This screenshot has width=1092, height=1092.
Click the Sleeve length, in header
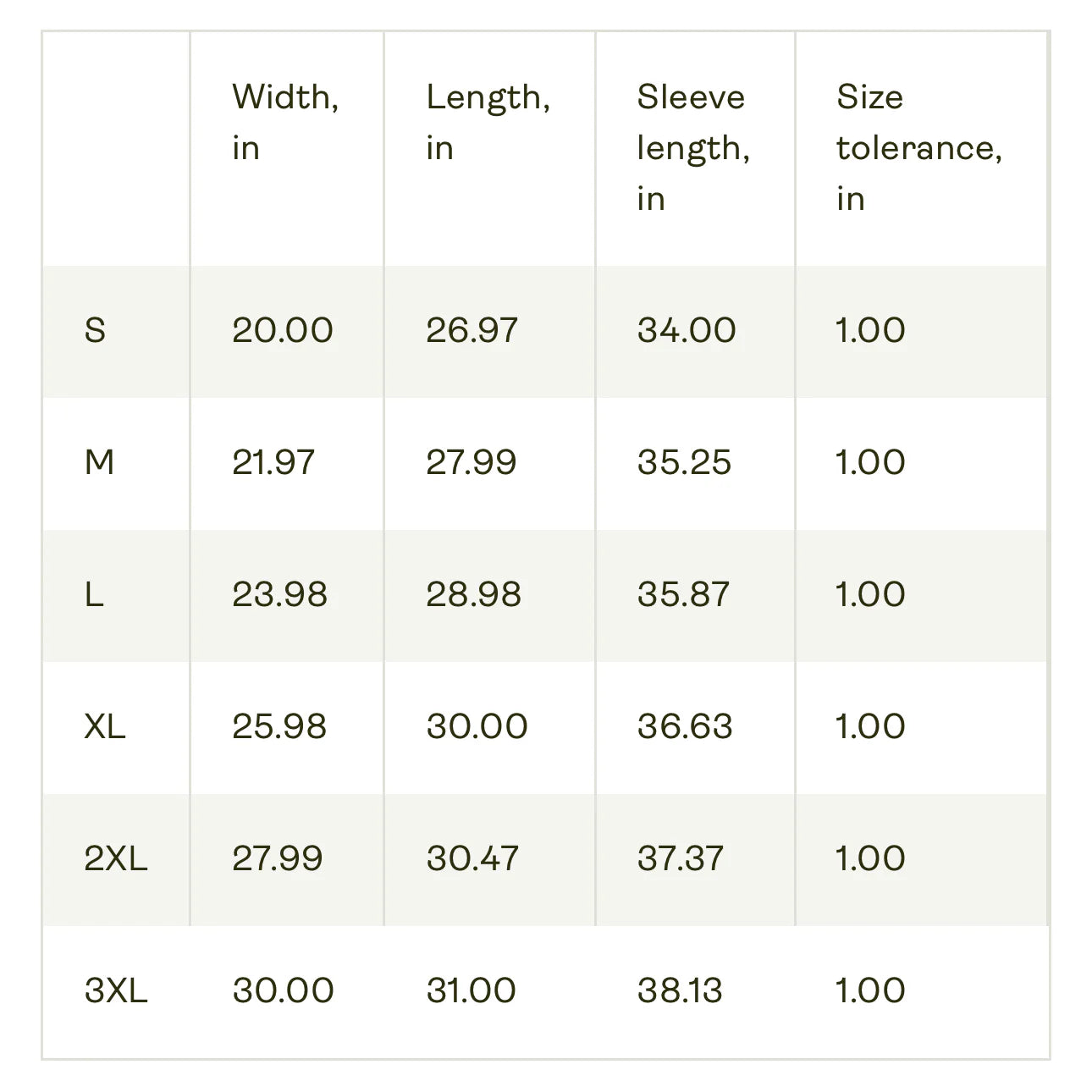tap(693, 147)
